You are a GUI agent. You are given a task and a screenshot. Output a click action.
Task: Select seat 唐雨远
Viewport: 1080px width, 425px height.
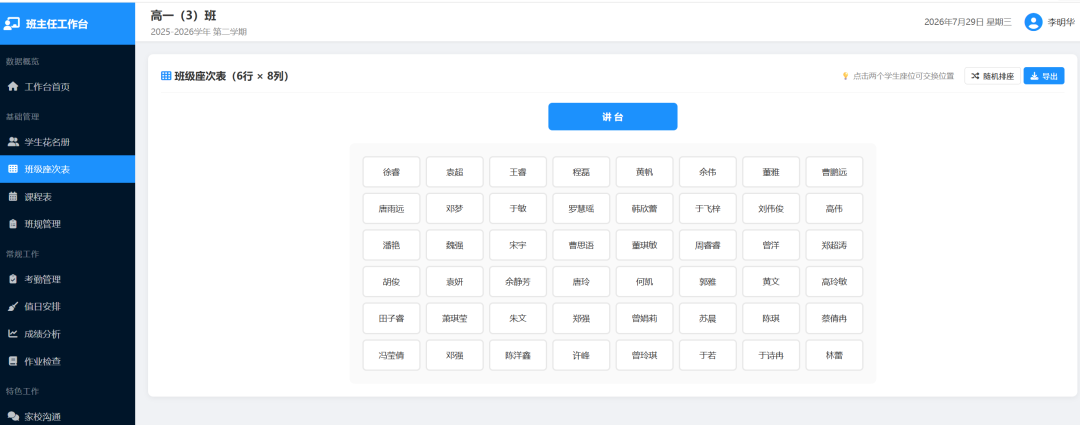coord(391,209)
